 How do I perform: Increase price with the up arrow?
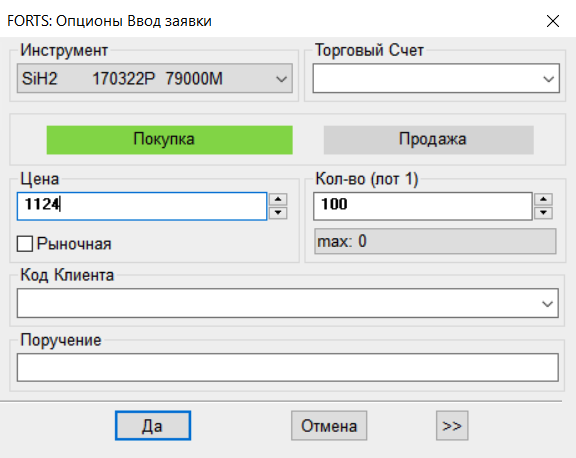(x=278, y=199)
